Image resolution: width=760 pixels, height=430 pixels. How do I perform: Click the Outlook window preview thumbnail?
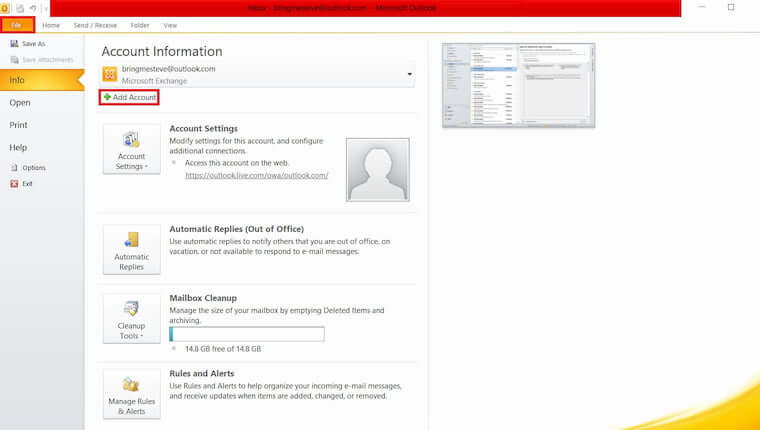pos(518,85)
